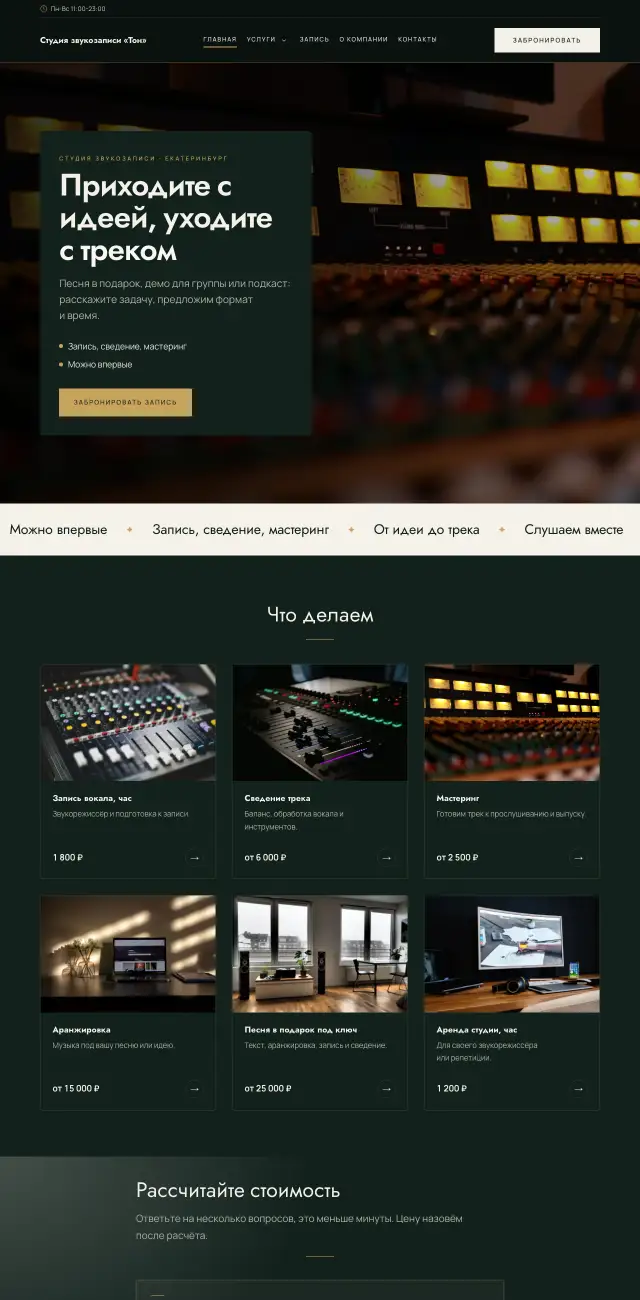This screenshot has width=640, height=1300.
Task: Open the arrow on Аренда студии card
Action: pyautogui.click(x=578, y=1088)
